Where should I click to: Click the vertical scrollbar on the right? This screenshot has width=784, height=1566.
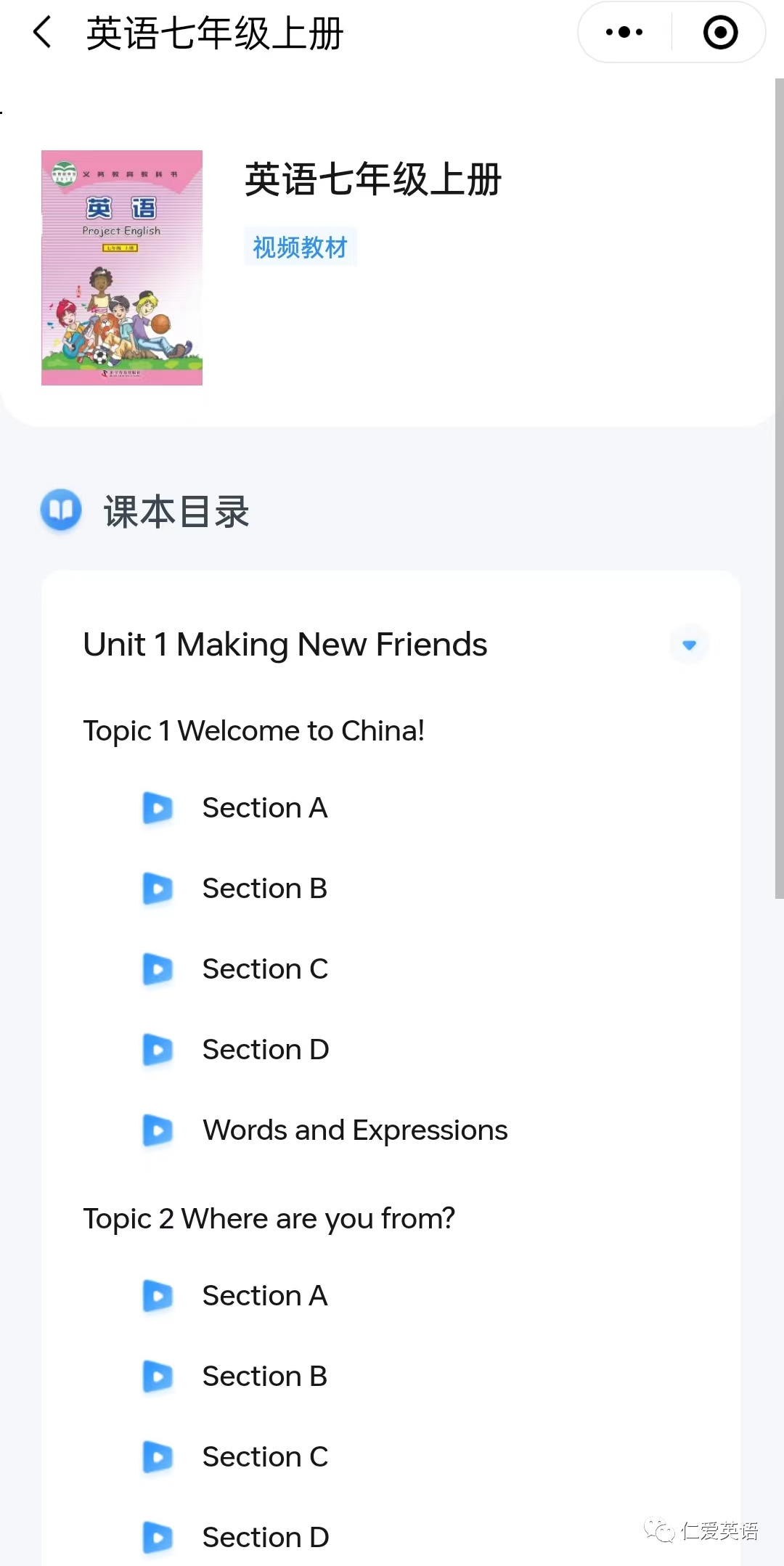point(779,488)
